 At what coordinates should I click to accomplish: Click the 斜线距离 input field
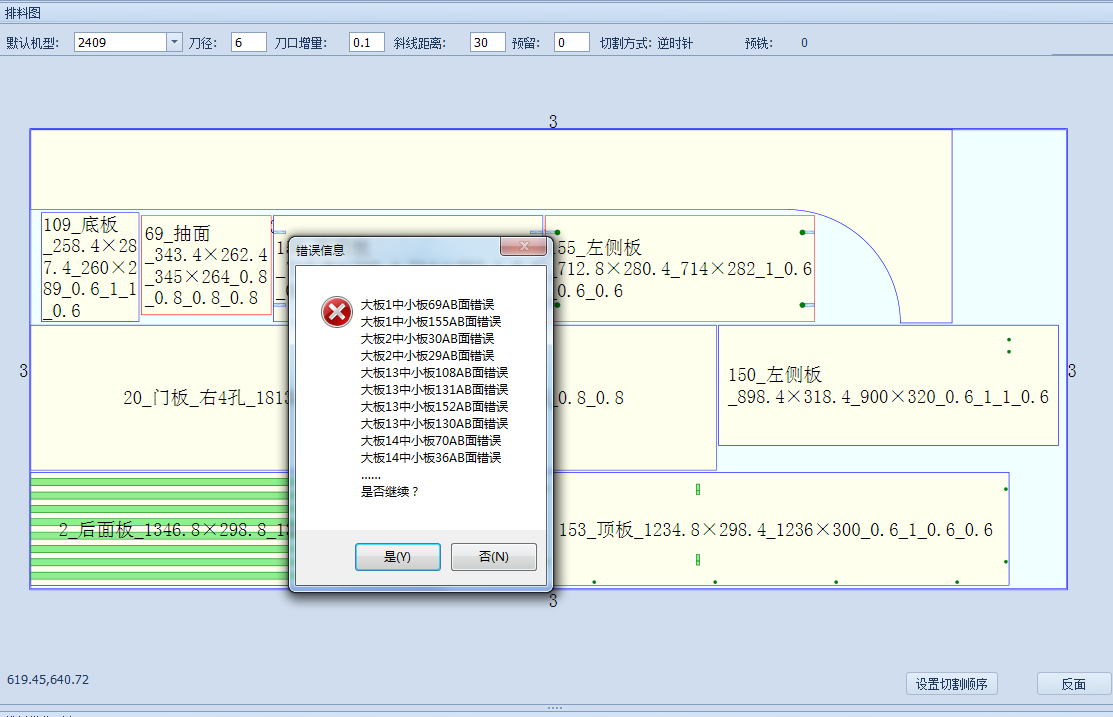pyautogui.click(x=488, y=43)
